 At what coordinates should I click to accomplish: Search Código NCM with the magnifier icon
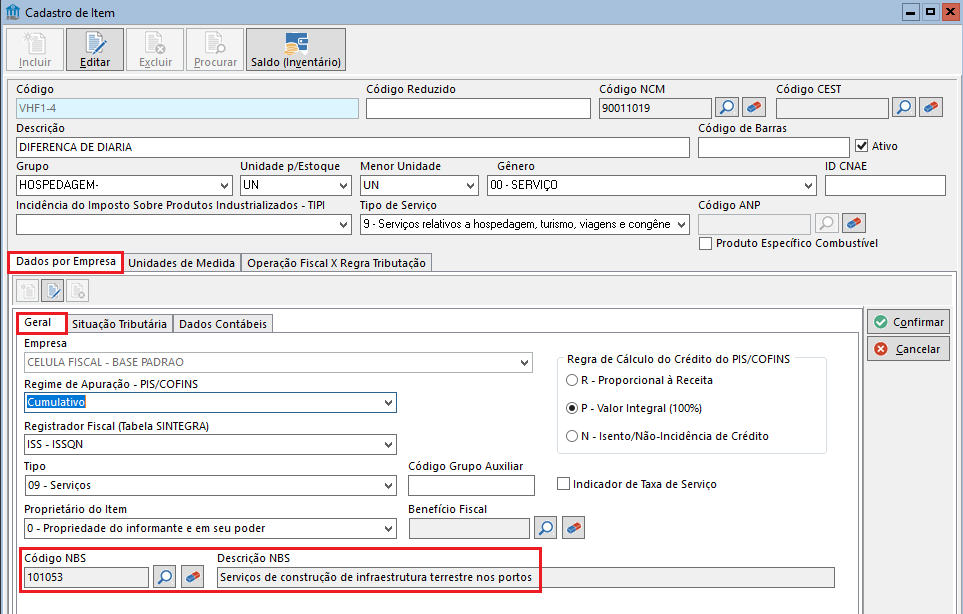(727, 107)
